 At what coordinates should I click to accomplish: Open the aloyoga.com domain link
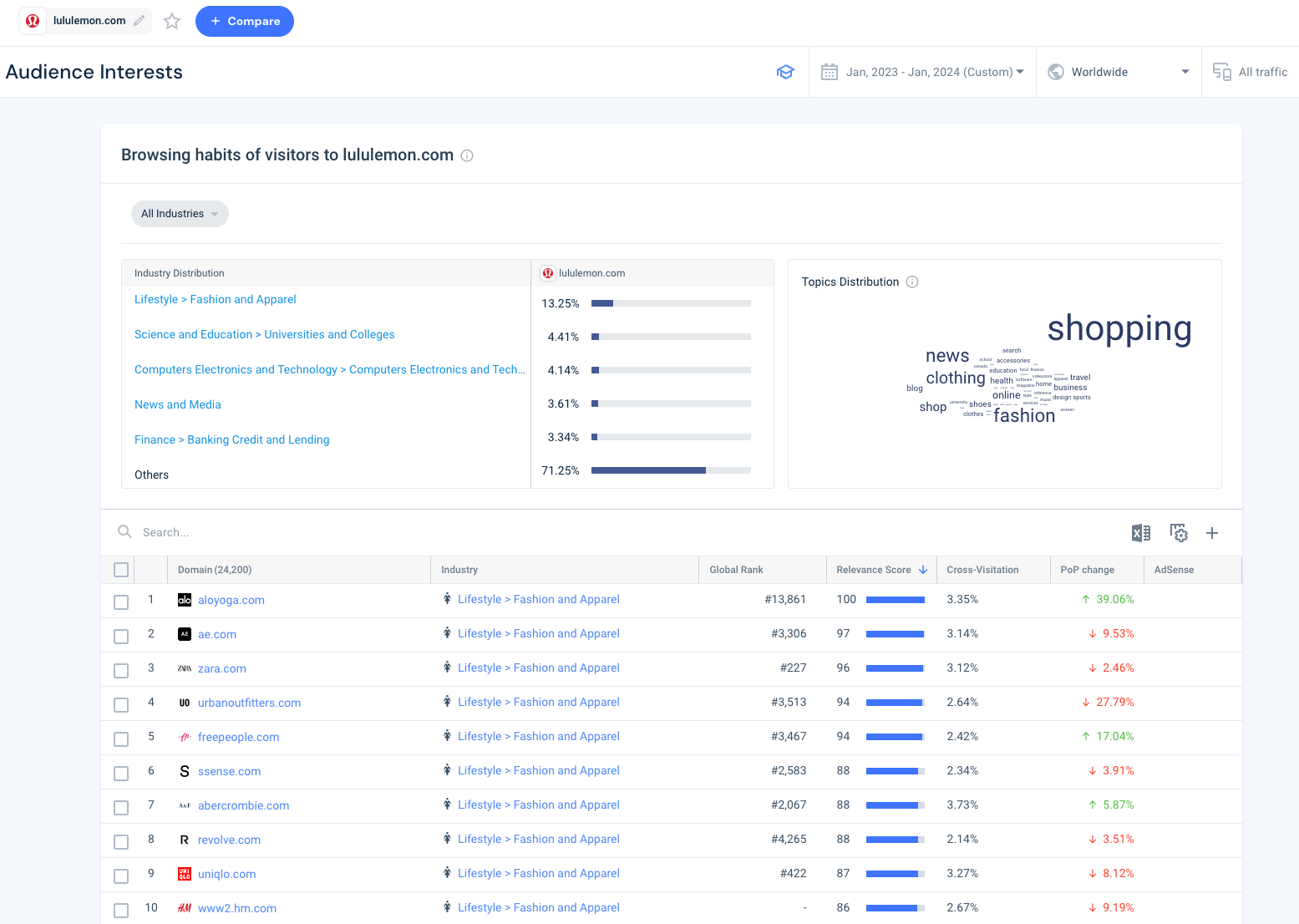tap(231, 600)
